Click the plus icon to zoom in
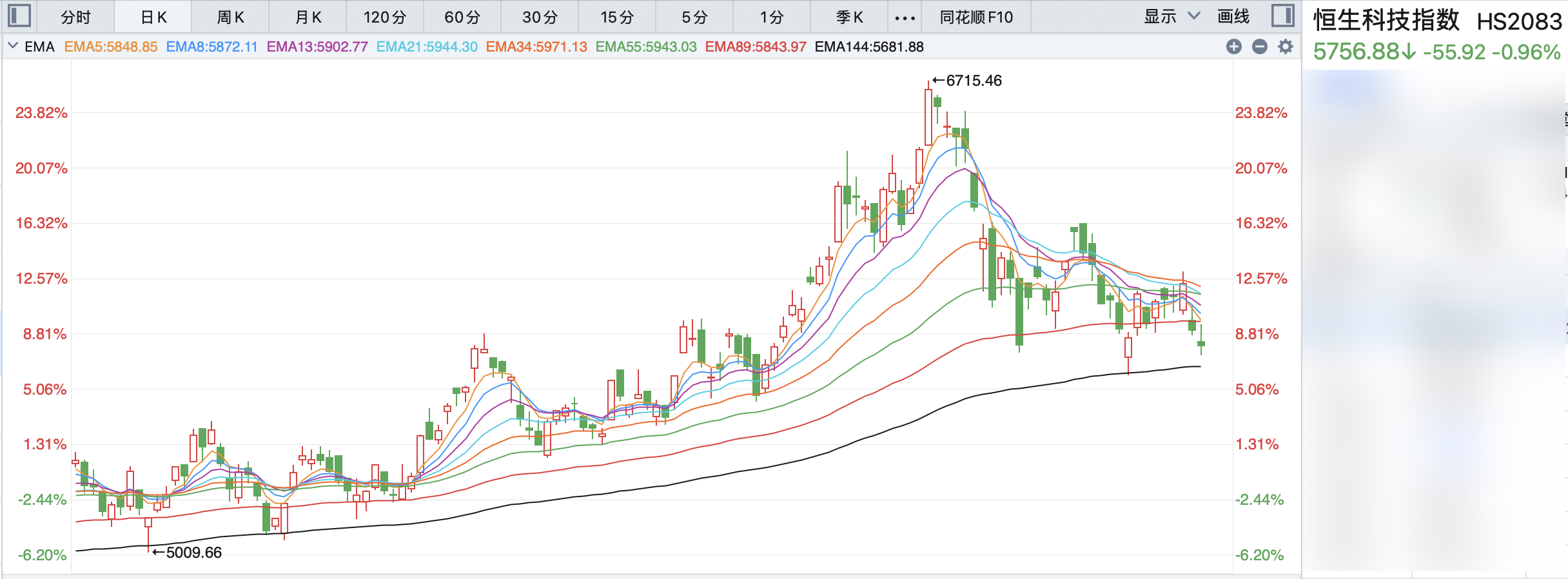The width and height of the screenshot is (1568, 579). (1234, 46)
